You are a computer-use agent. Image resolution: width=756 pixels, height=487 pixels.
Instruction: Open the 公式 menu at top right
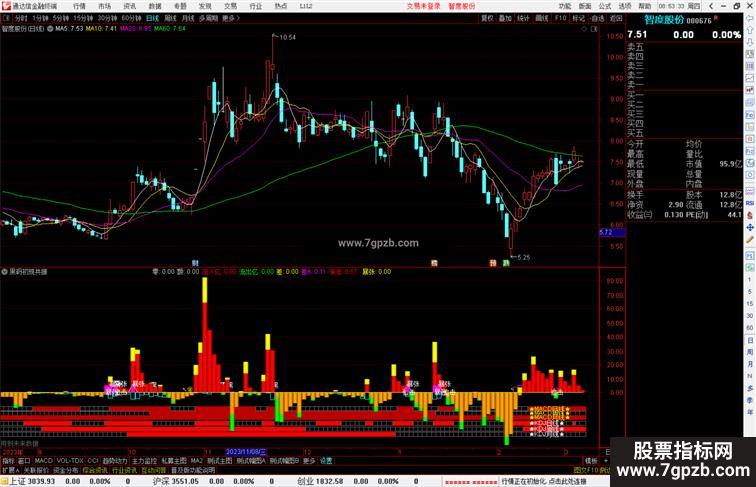click(605, 6)
